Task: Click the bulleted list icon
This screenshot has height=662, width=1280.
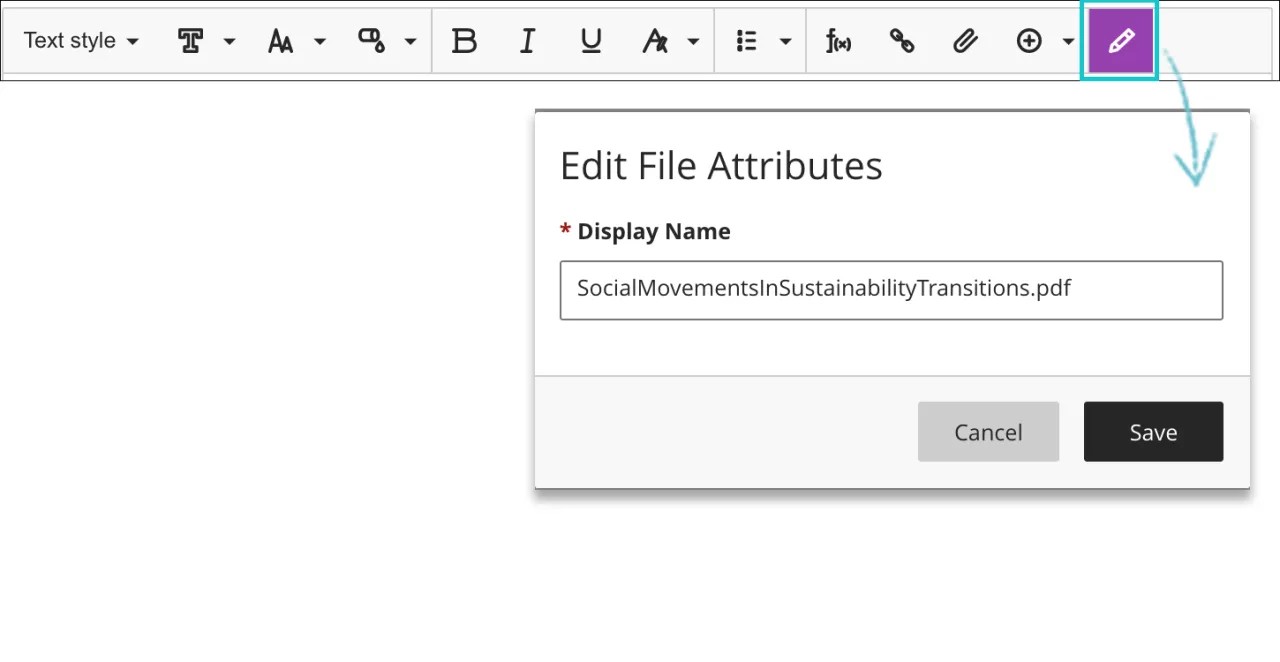Action: tap(747, 41)
